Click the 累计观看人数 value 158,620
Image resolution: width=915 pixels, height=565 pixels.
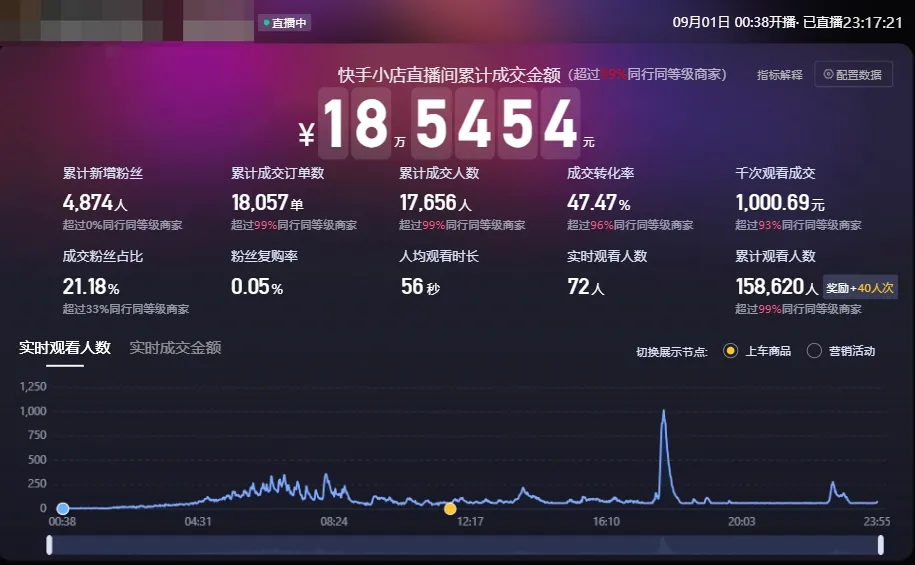click(770, 288)
